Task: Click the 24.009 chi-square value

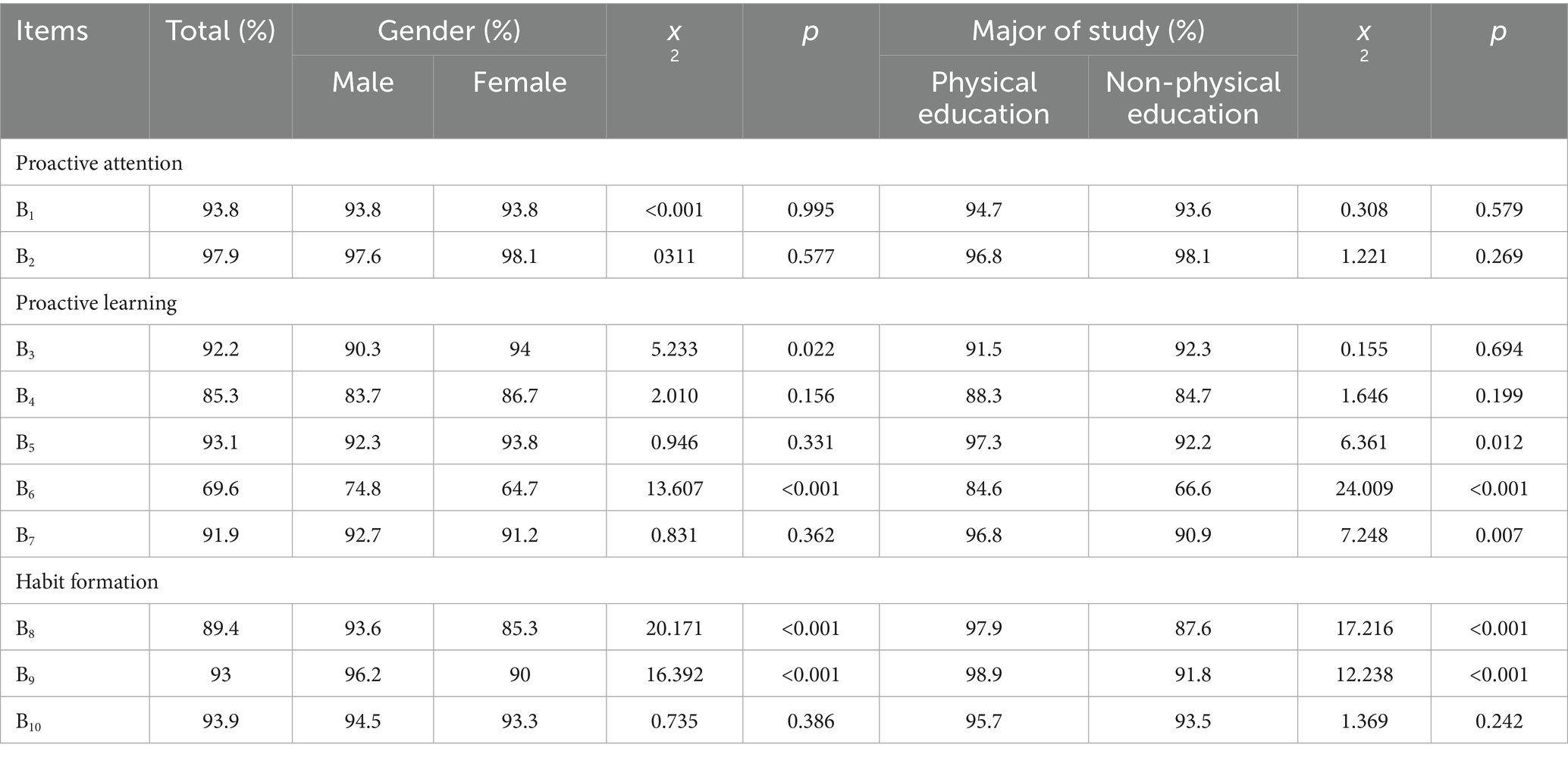Action: (1364, 489)
